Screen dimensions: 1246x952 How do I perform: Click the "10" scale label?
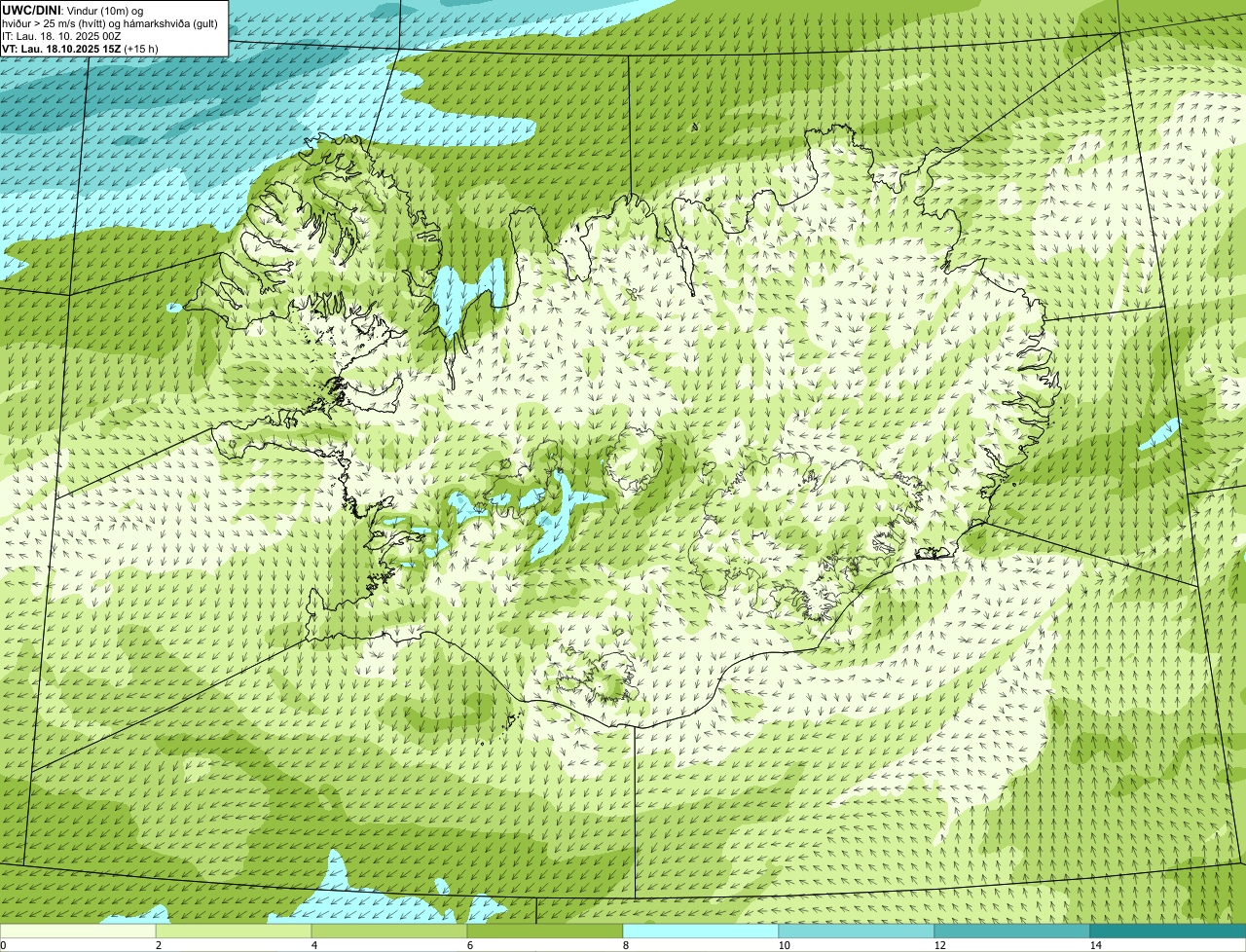[x=784, y=945]
